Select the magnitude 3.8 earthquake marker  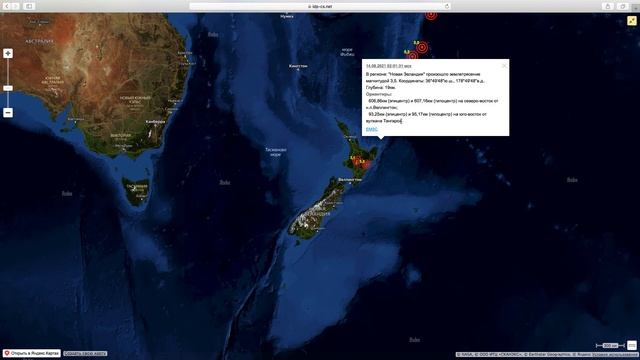point(422,47)
